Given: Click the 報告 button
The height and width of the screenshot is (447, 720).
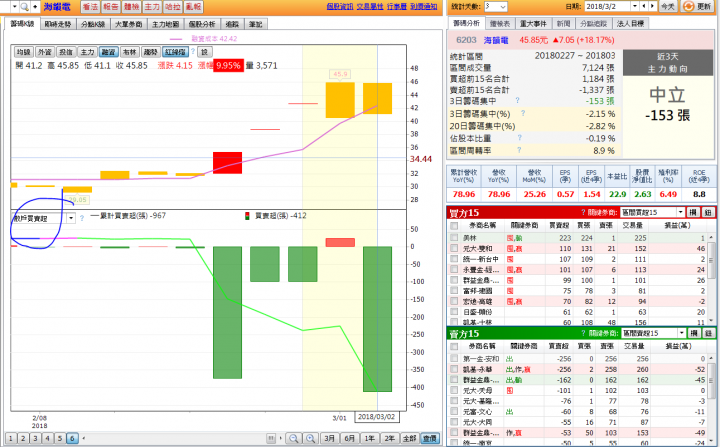Looking at the screenshot, I should tap(111, 7).
